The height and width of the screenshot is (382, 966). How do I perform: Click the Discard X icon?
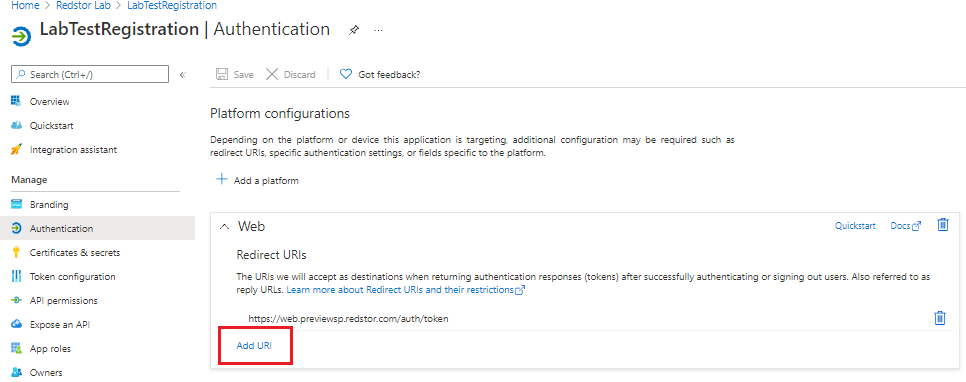[x=272, y=75]
